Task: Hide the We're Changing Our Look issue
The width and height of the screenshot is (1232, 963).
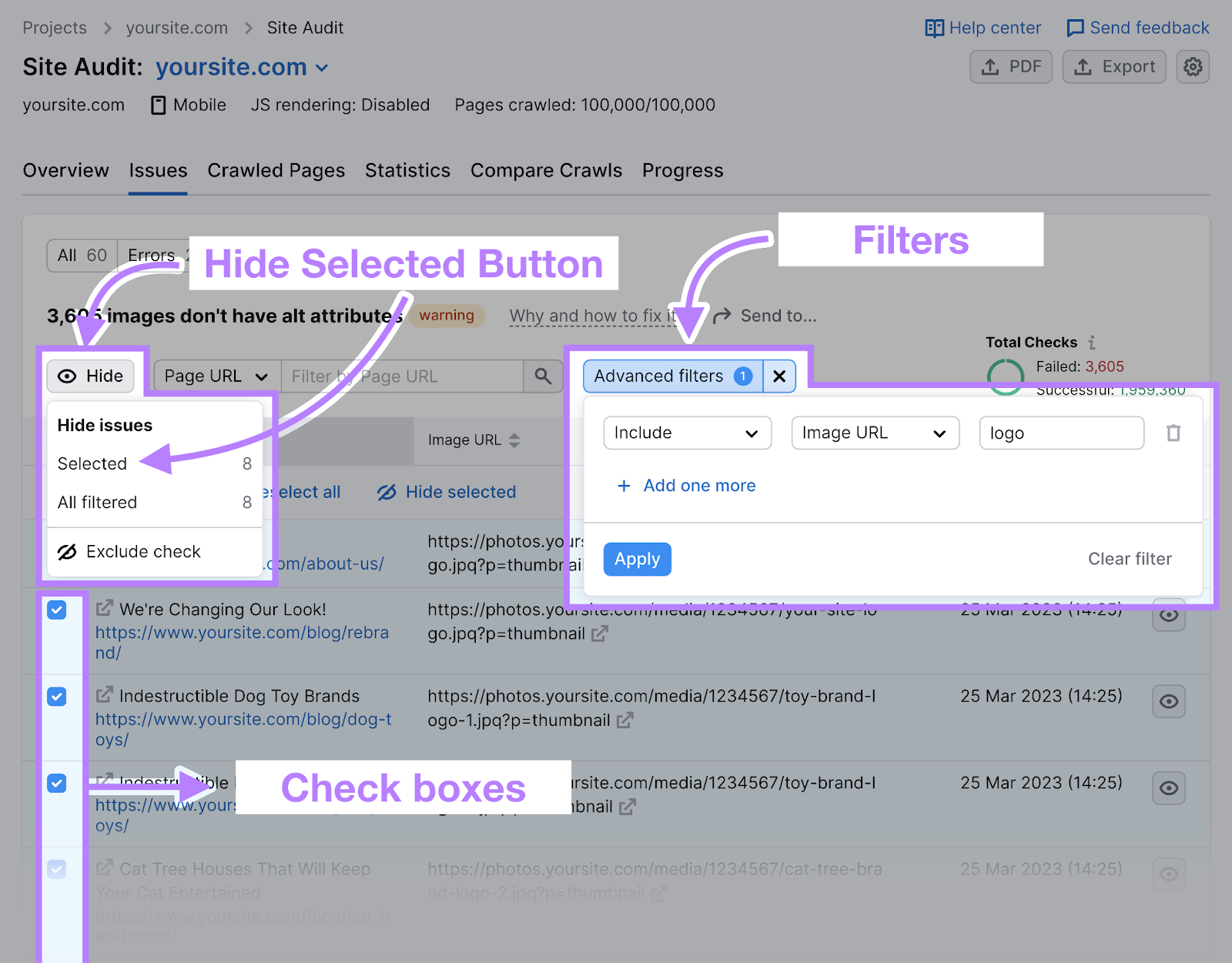Action: pos(1168,615)
